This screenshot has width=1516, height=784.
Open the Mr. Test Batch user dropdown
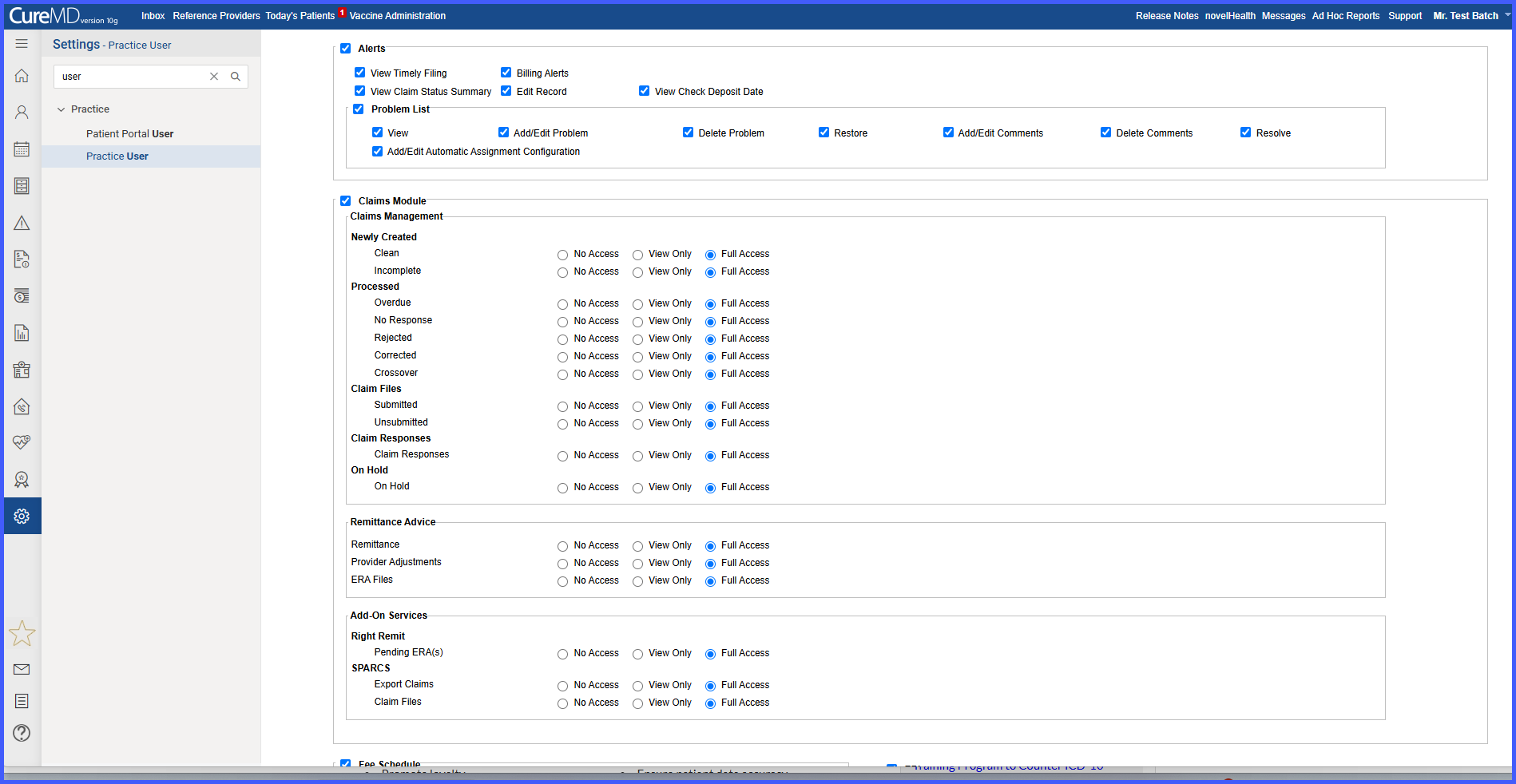click(1471, 16)
